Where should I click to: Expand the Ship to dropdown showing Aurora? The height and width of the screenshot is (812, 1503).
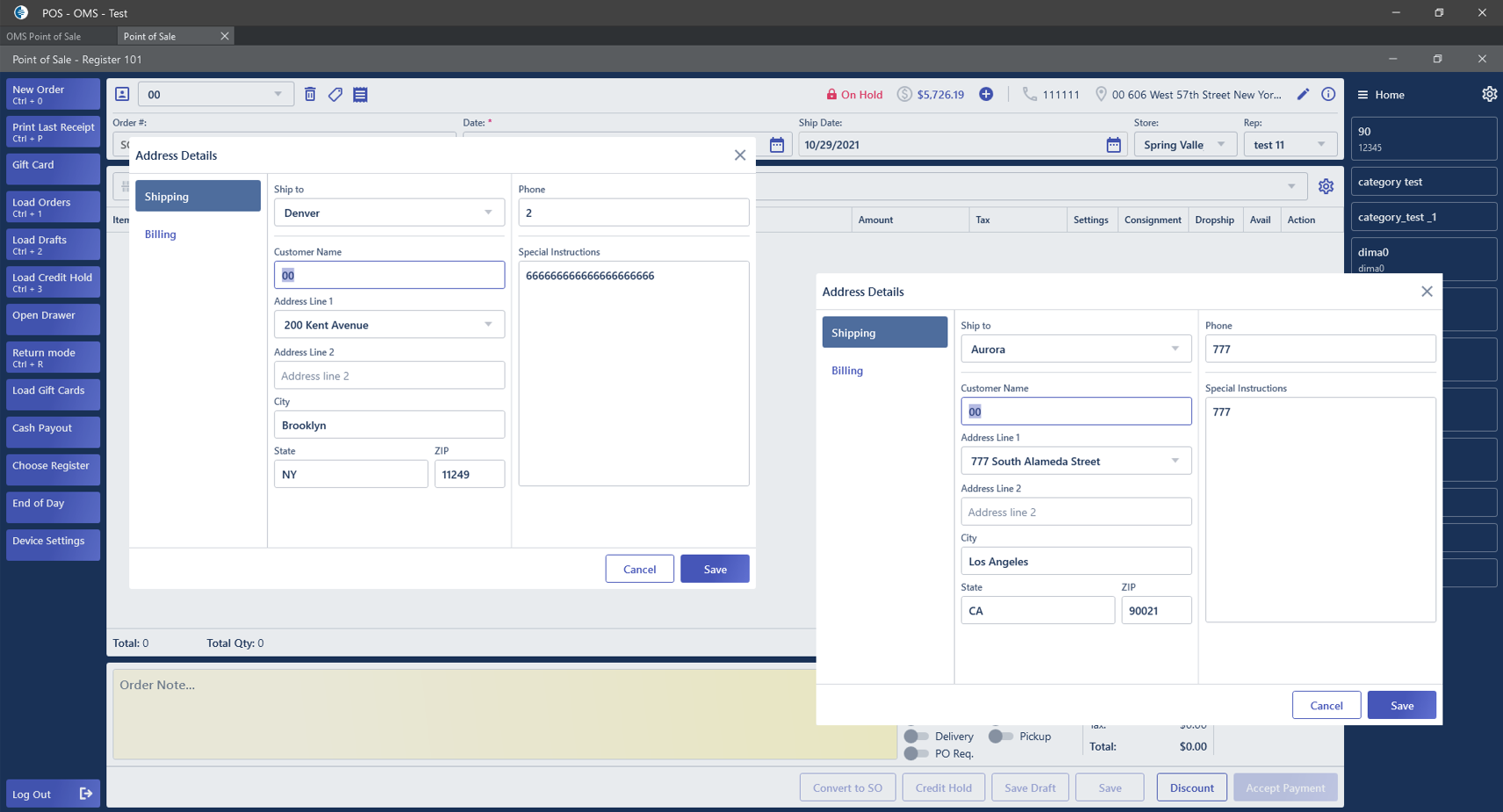point(1175,349)
